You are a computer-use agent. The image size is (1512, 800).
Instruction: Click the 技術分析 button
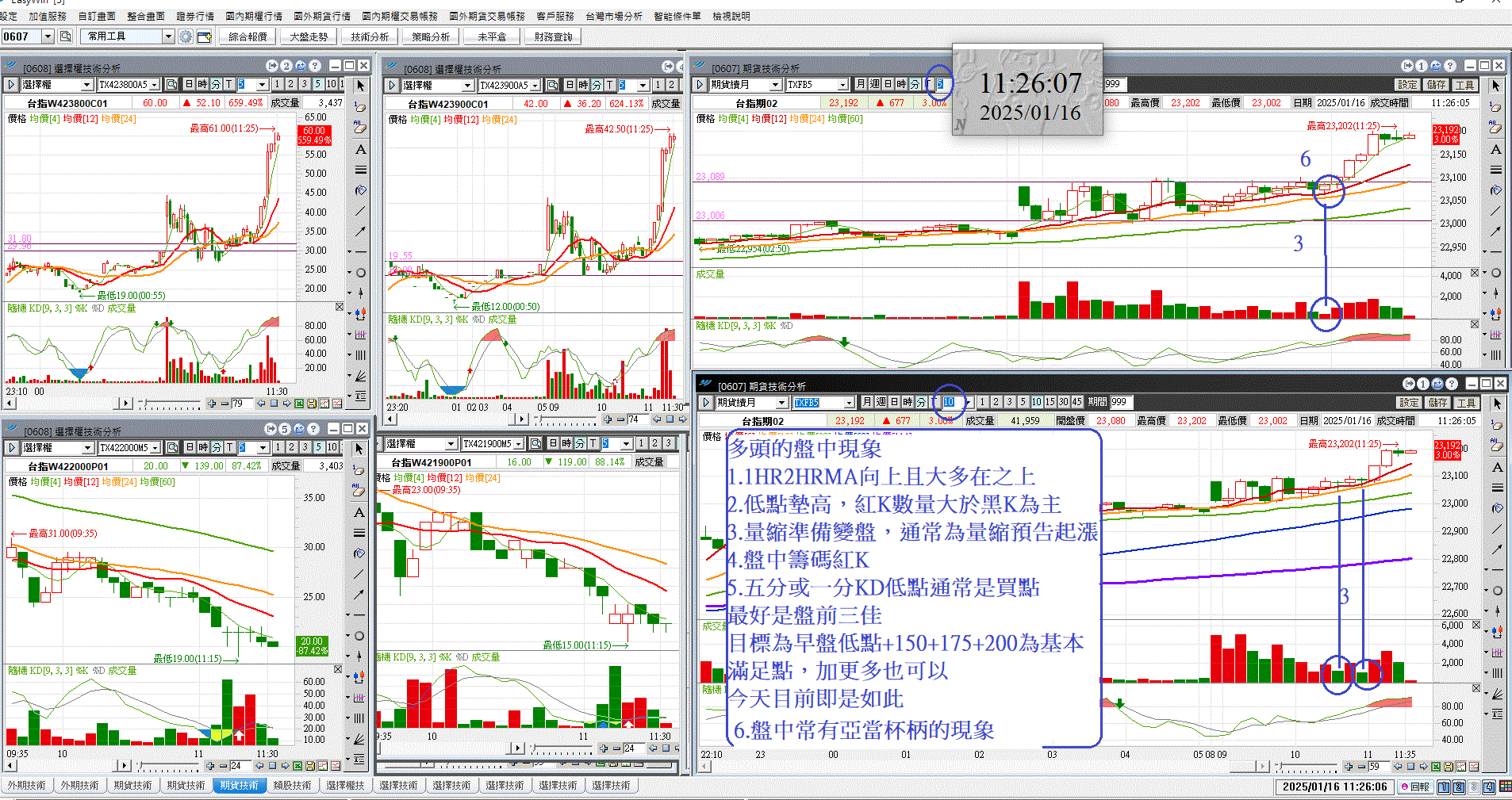click(370, 36)
